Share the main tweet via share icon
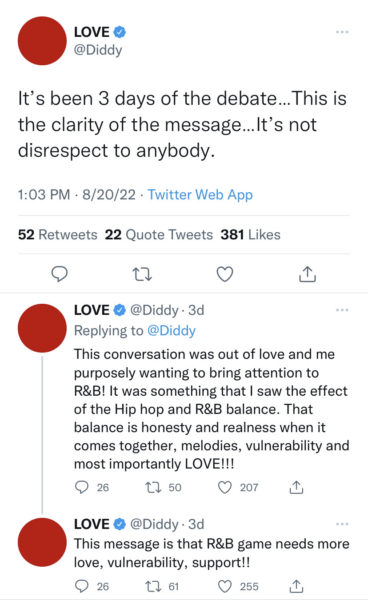 click(307, 274)
